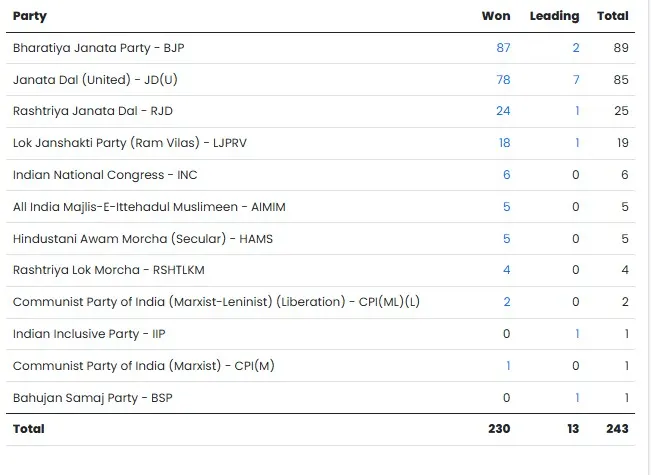Open Hindustani Awam Morcha won seats link

pyautogui.click(x=506, y=239)
